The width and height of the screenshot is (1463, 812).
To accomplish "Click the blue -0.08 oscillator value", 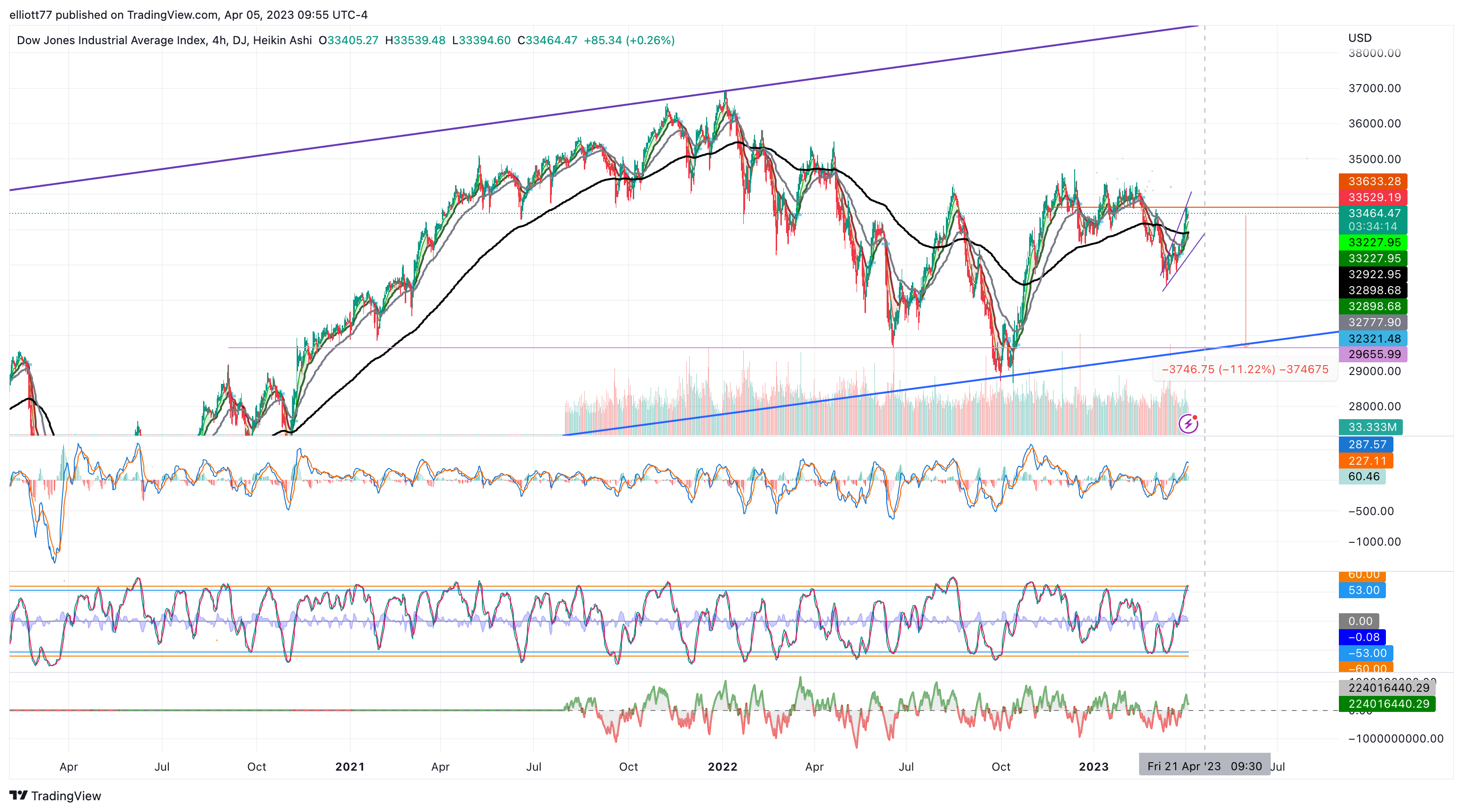I will [1362, 637].
